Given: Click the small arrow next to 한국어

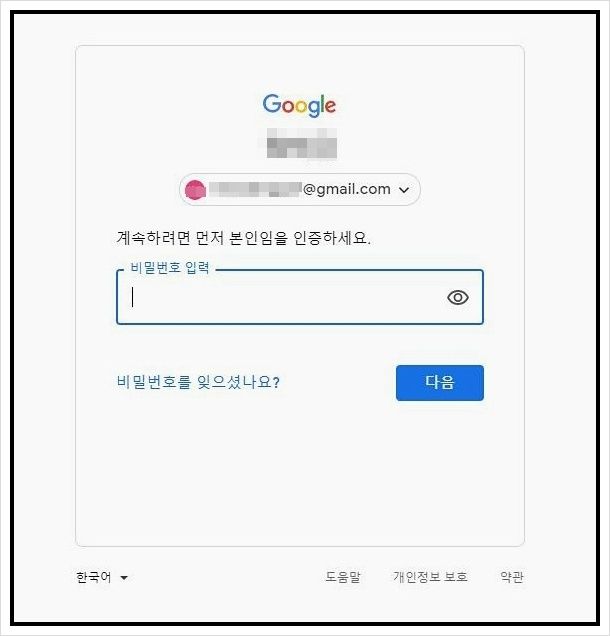Looking at the screenshot, I should (124, 578).
